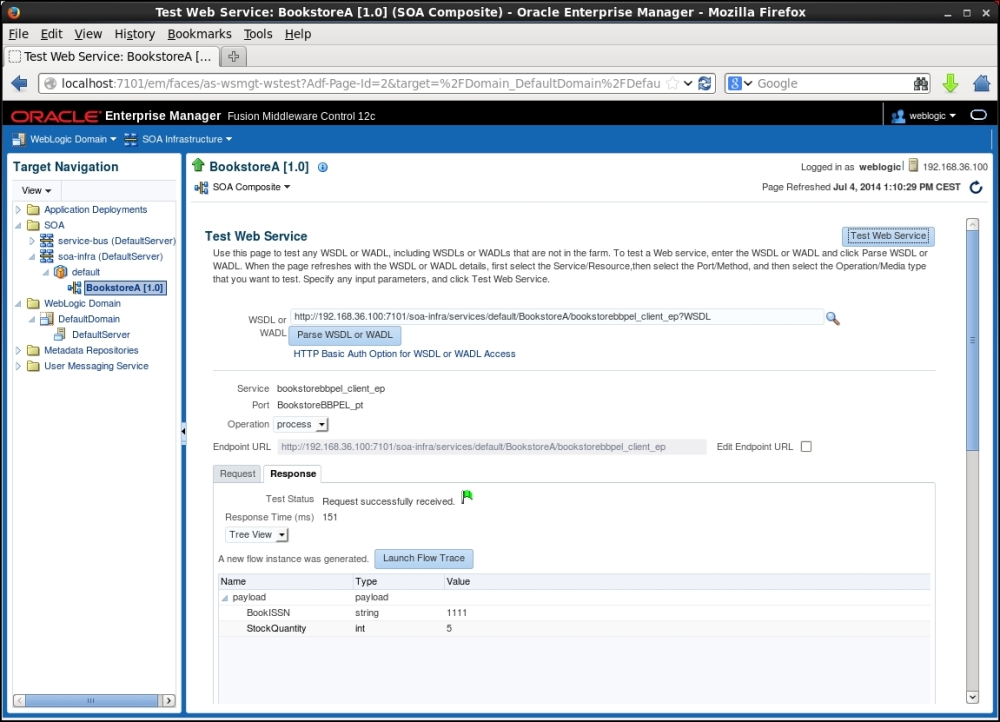Expand User Messaging Service folder

(18, 366)
